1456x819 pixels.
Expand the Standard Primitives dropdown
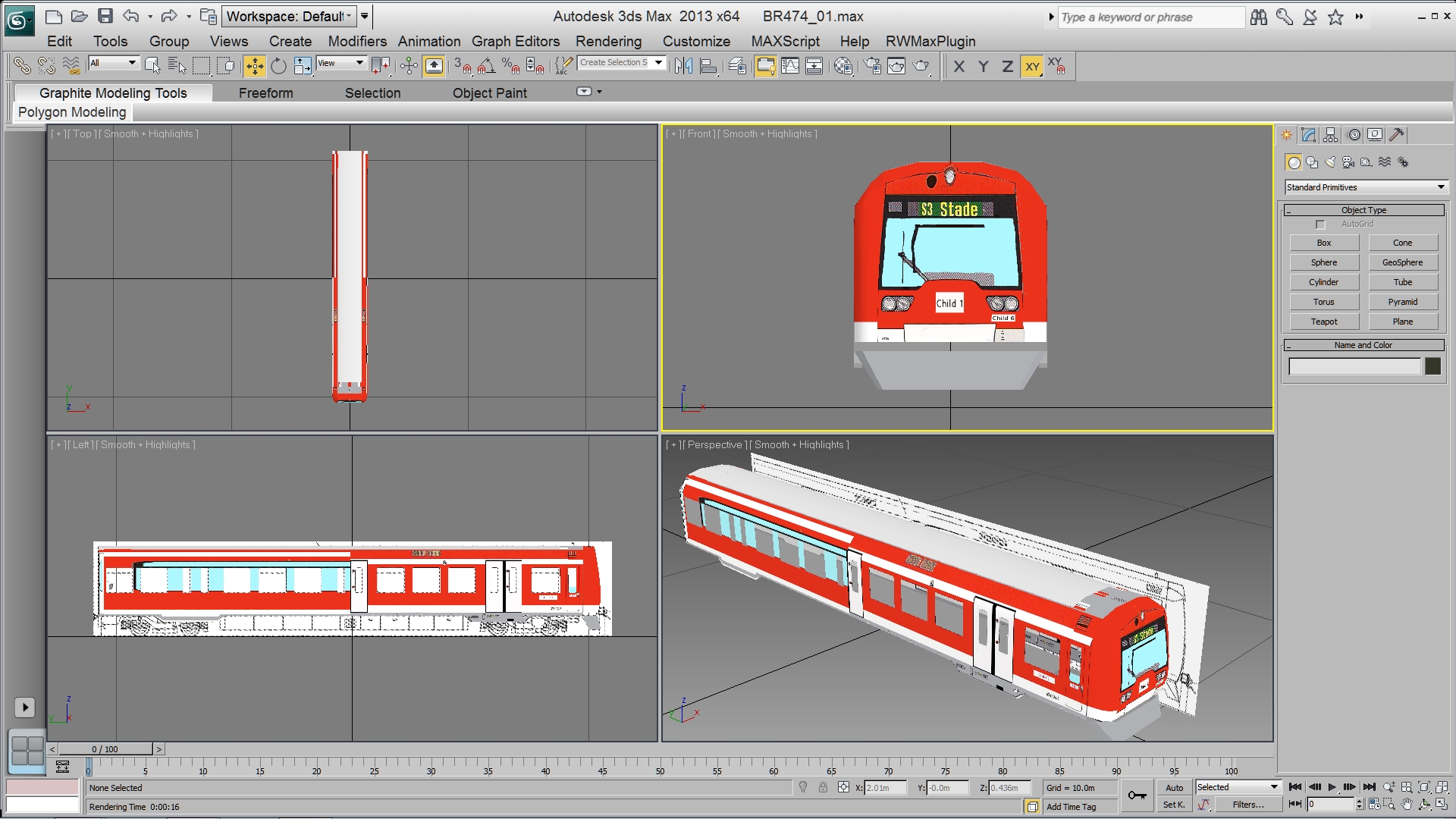tap(1440, 187)
